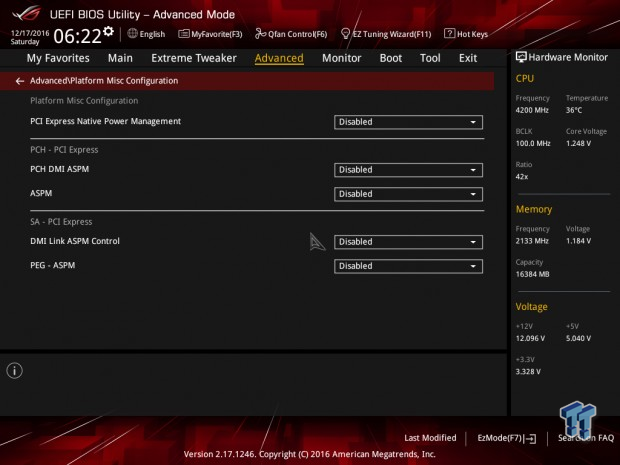Viewport: 620px width, 465px height.
Task: Click the Advanced\Platform Misc Configuration breadcrumb
Action: [x=104, y=81]
